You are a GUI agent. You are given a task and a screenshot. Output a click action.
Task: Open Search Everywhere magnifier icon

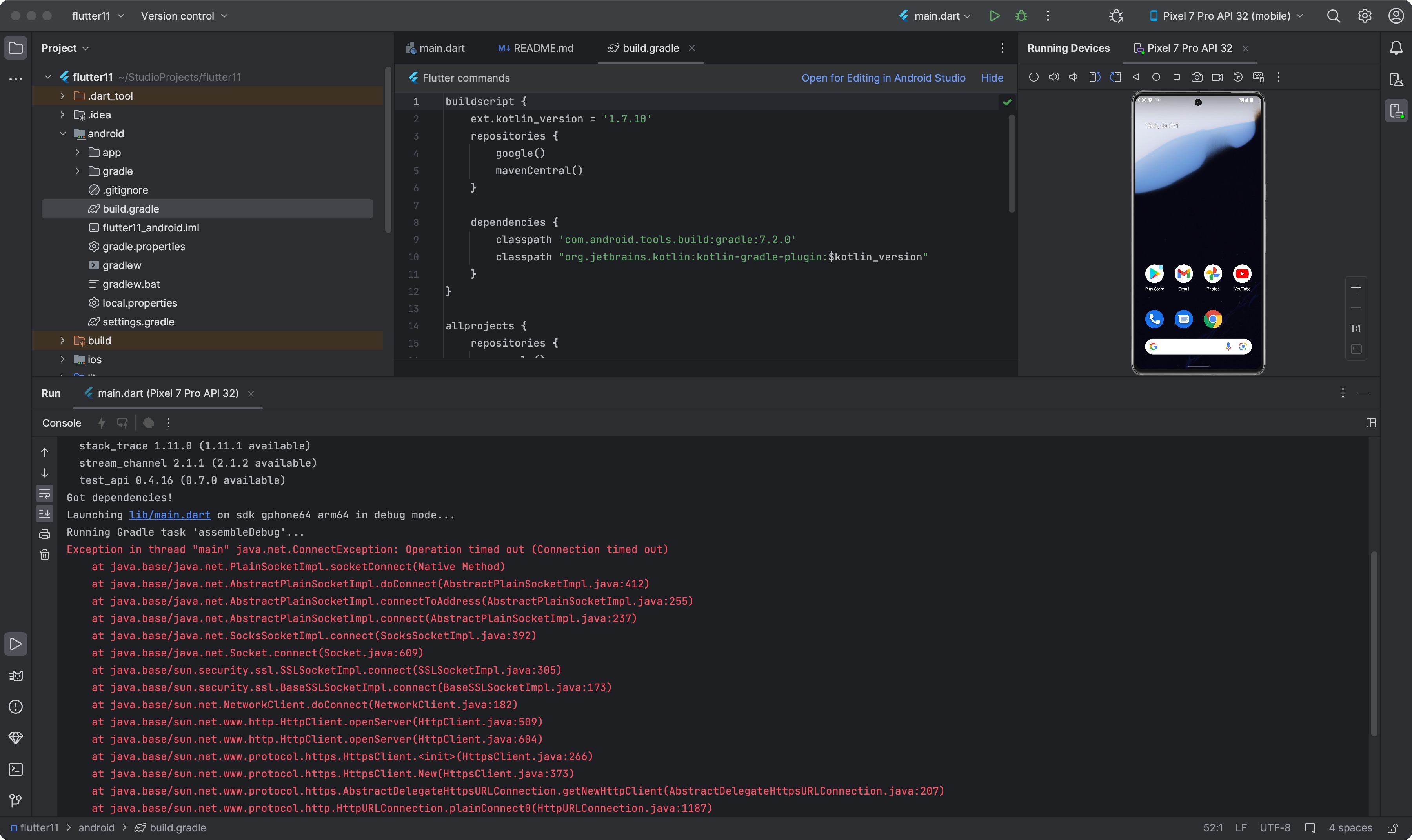click(1333, 16)
